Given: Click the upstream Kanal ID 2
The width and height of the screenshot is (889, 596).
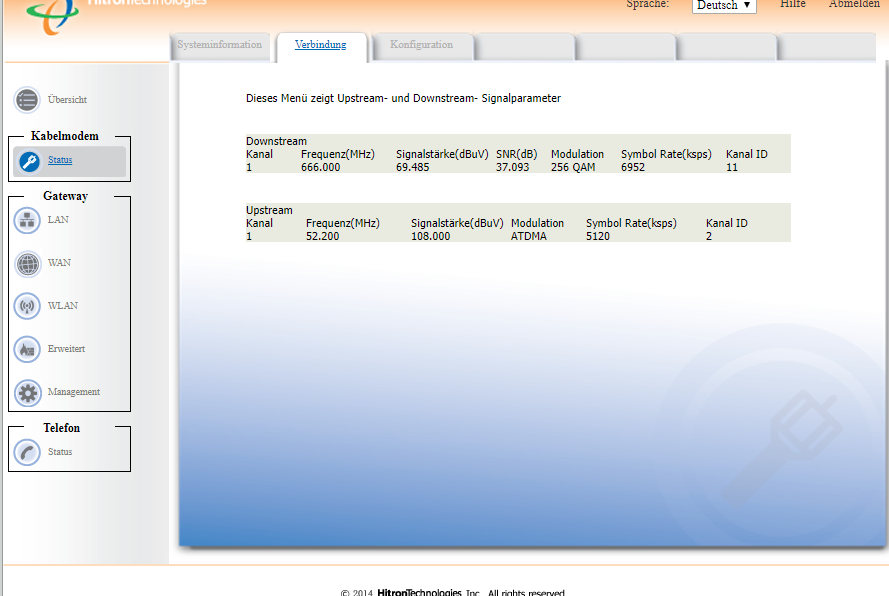Looking at the screenshot, I should [709, 236].
